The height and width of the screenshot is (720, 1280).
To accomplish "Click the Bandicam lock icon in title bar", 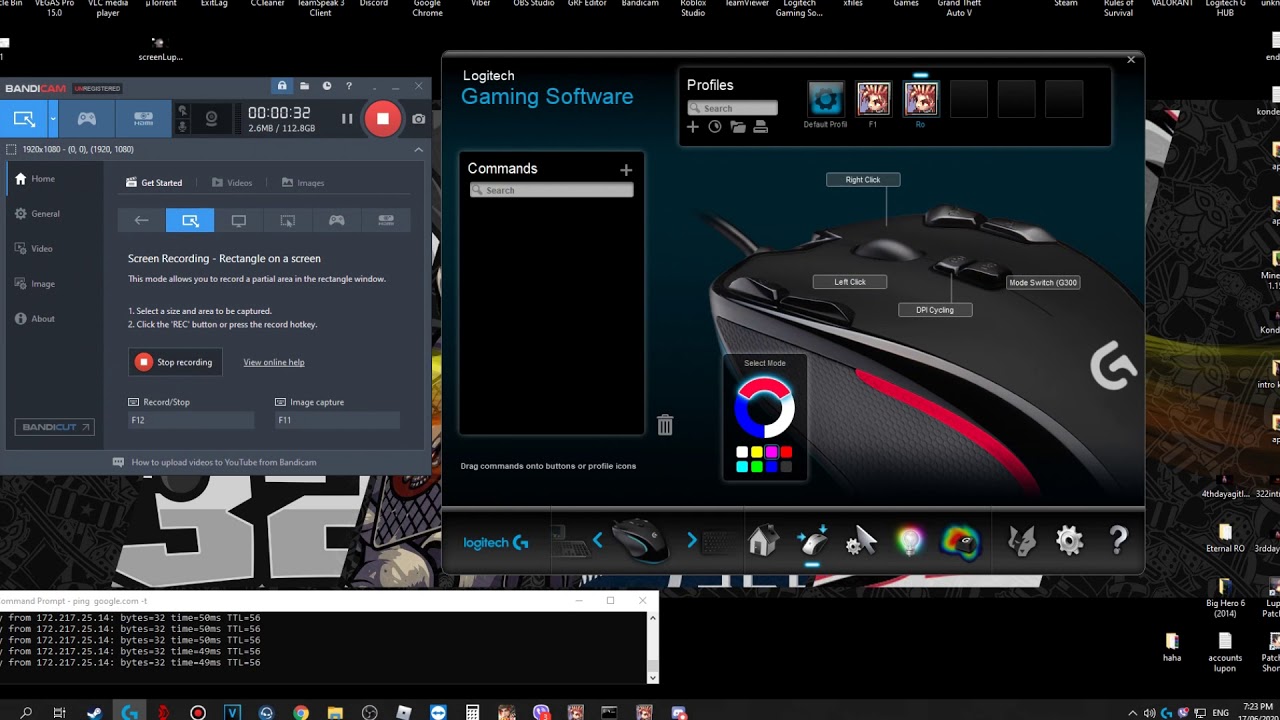I will click(282, 87).
